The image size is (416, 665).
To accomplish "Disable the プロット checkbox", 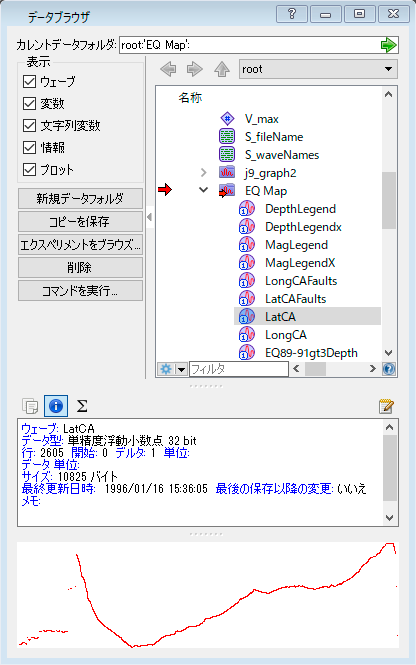I will [29, 170].
